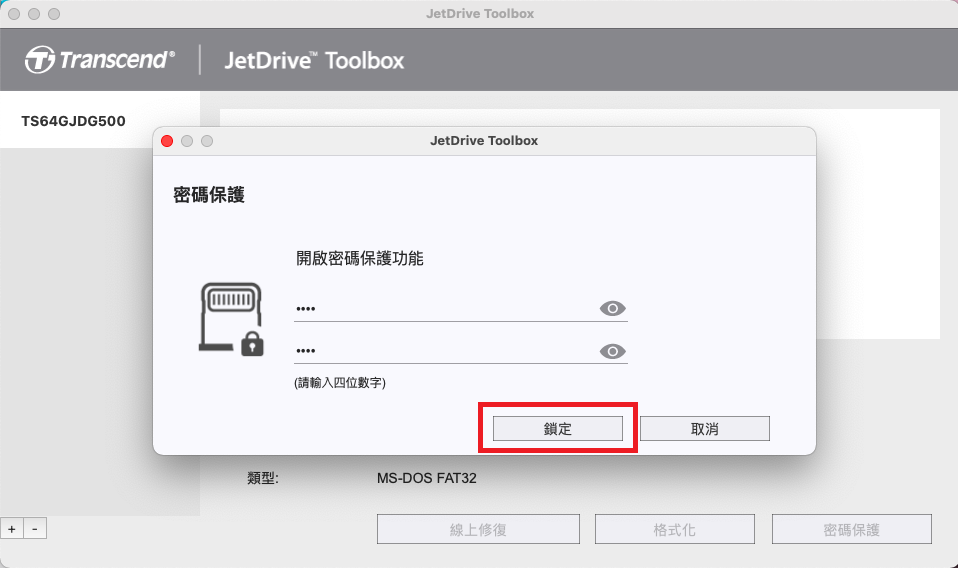Click the JetDrive Toolbox header title
The height and width of the screenshot is (568, 958).
[x=314, y=60]
